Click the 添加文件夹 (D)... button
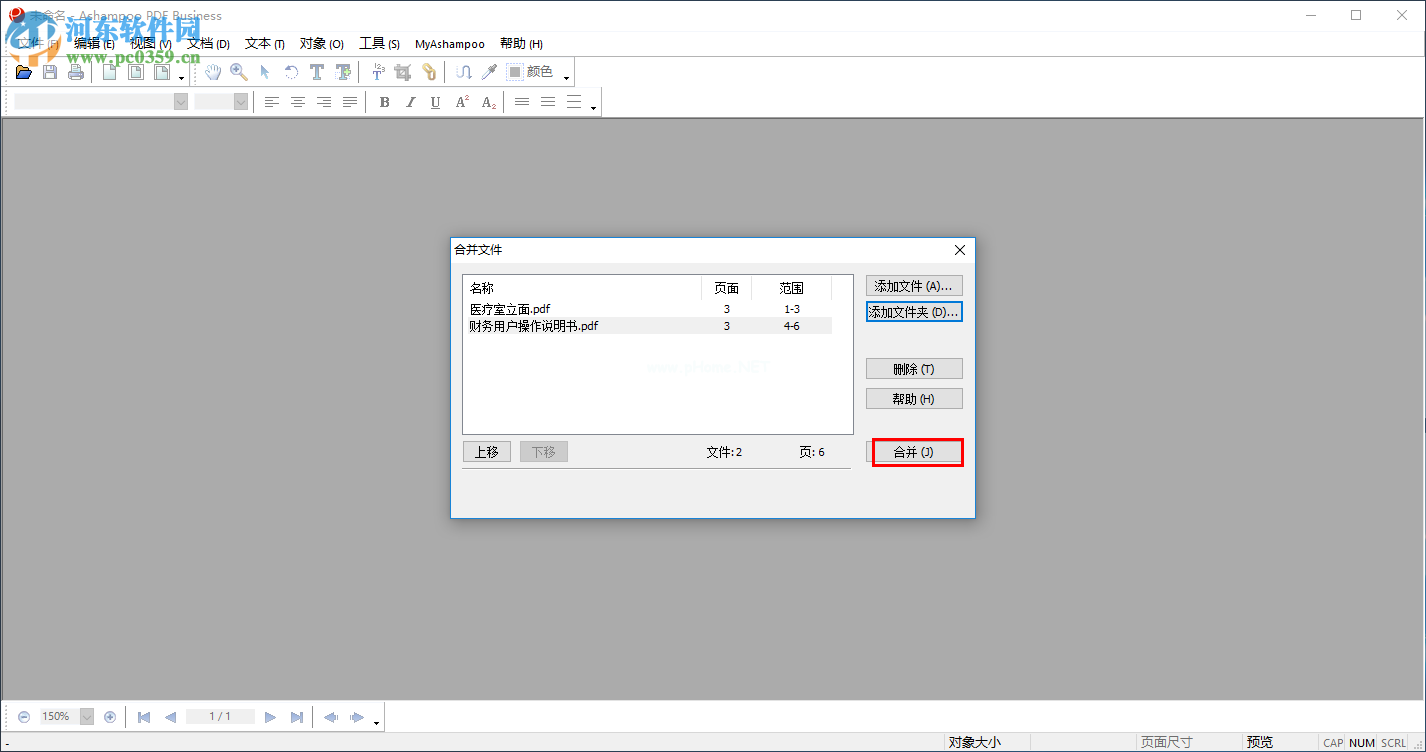 914,312
